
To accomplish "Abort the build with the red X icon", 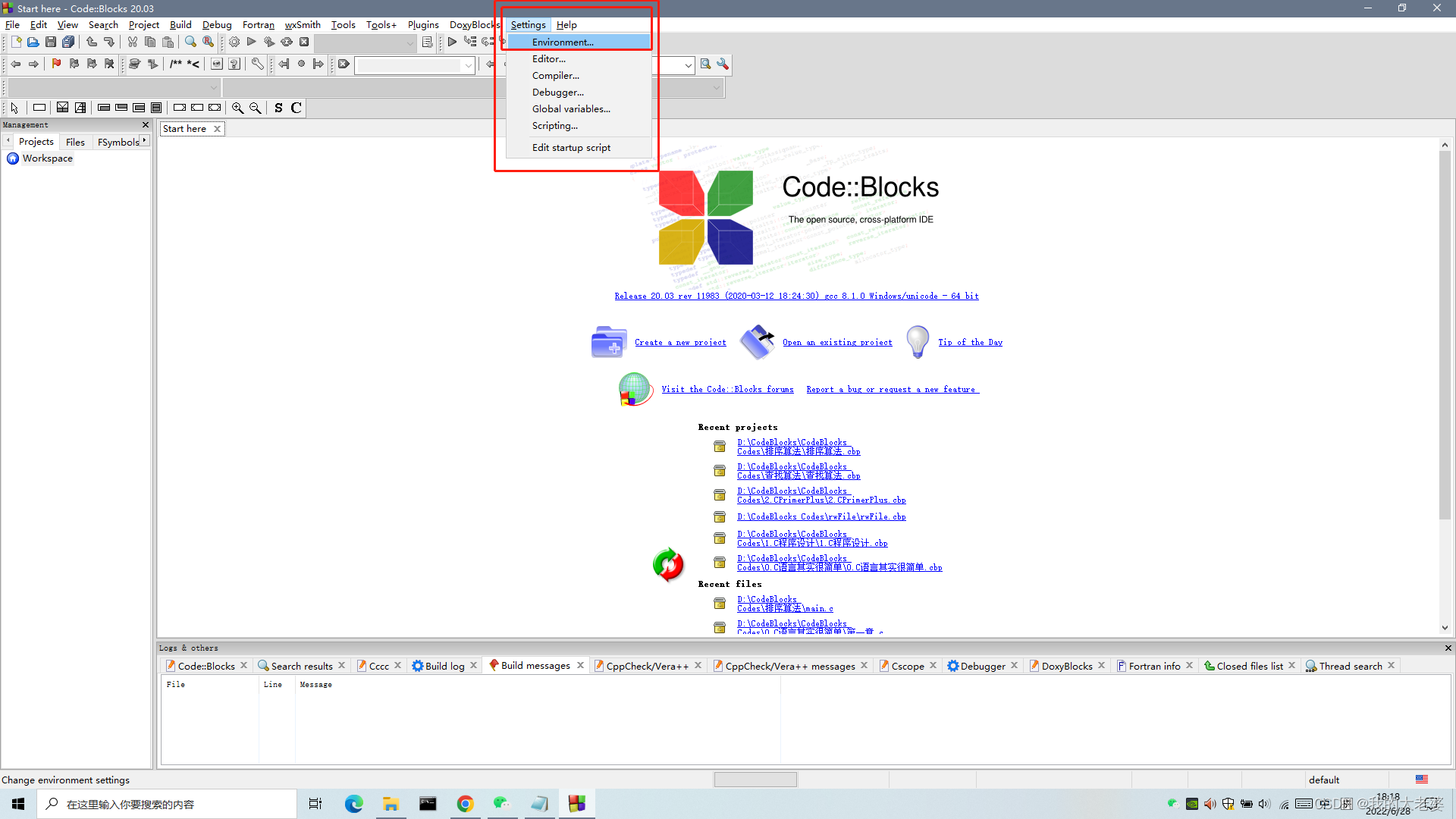I will [304, 42].
